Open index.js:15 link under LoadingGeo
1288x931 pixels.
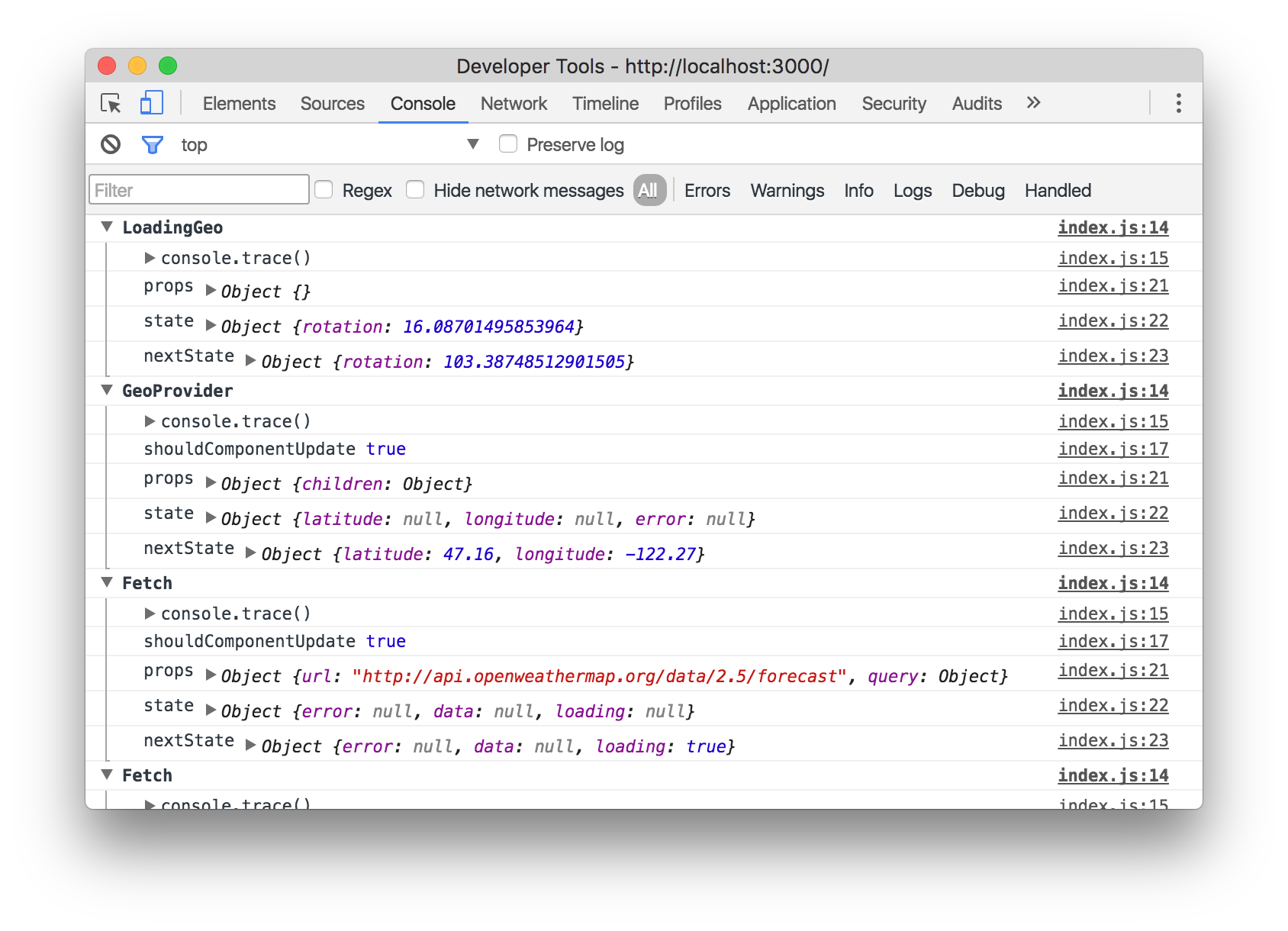[1113, 258]
